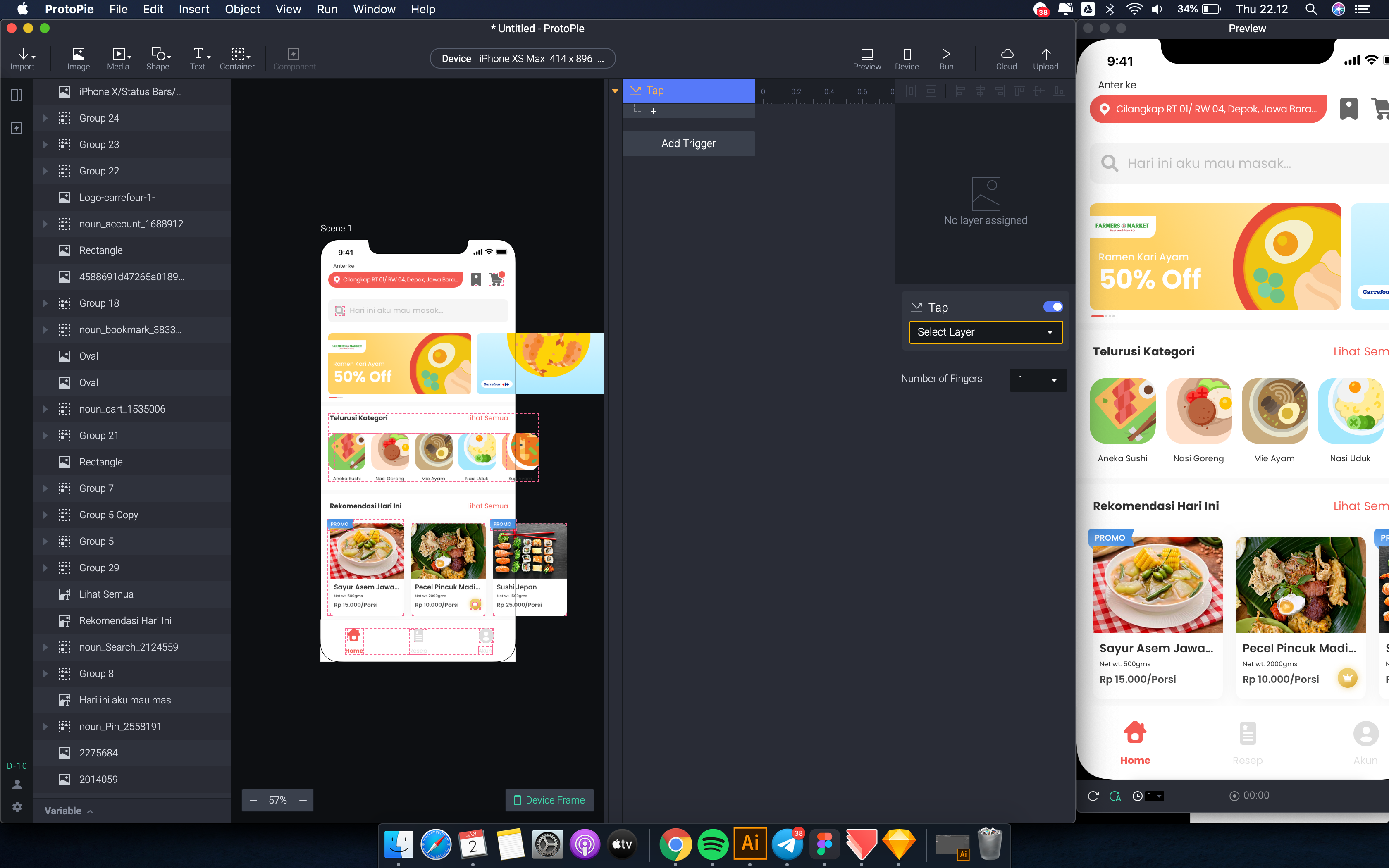Image resolution: width=1389 pixels, height=868 pixels.
Task: Toggle the layers panel sidebar icon
Action: coord(17,95)
